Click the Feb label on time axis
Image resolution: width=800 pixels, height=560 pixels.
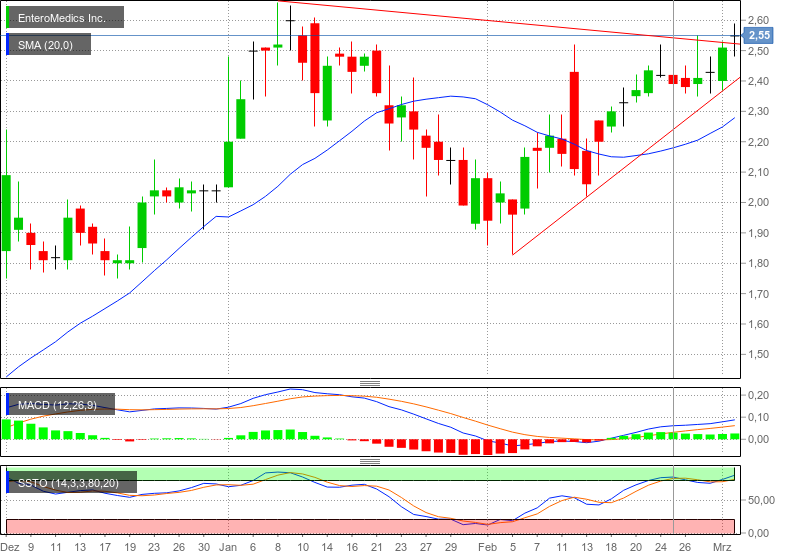[487, 548]
